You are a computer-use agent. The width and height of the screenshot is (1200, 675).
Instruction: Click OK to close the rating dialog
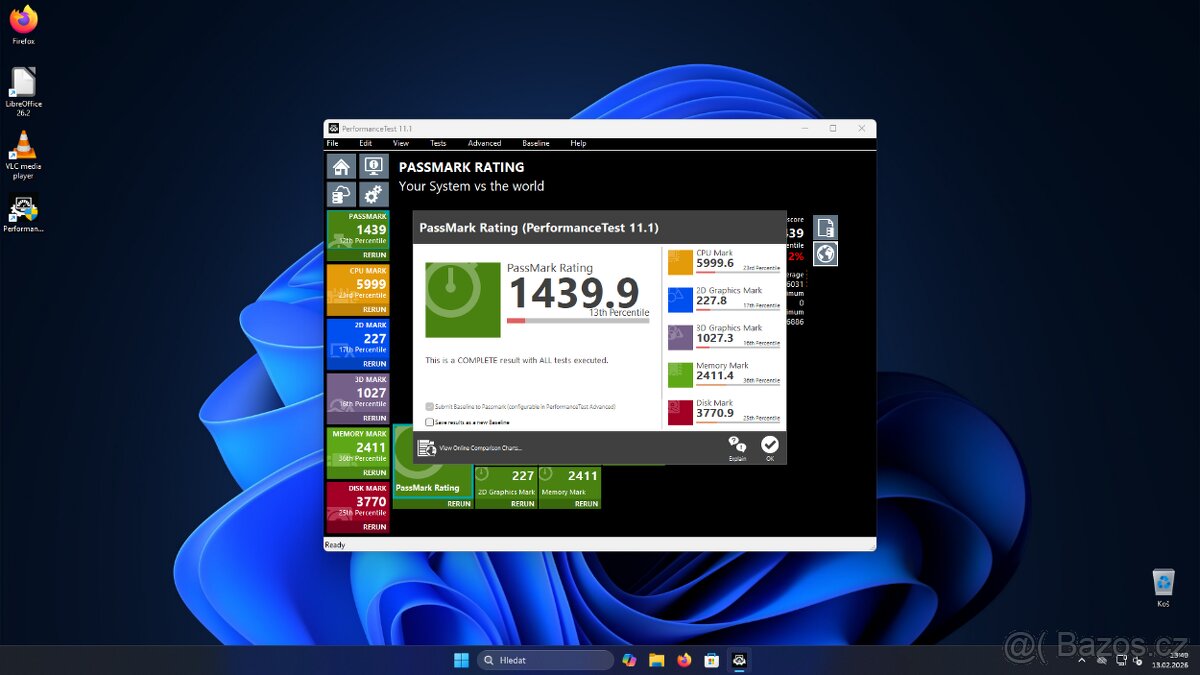point(770,443)
